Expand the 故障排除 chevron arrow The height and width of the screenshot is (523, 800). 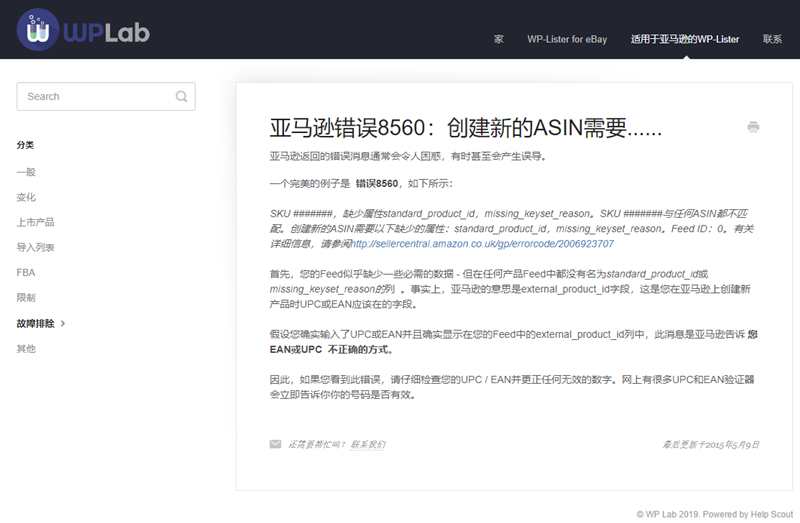point(63,323)
